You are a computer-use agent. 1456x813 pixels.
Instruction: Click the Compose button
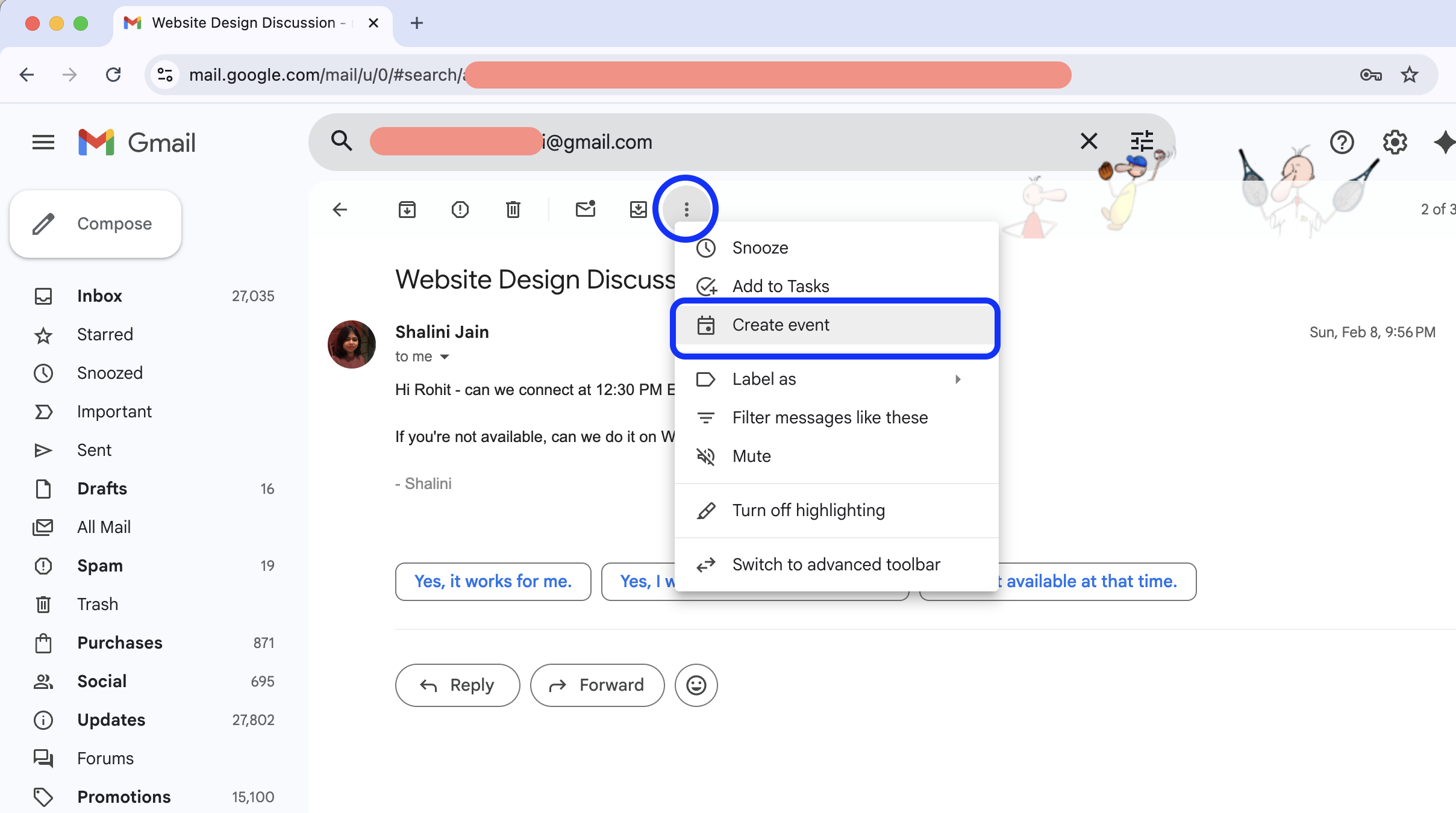96,224
